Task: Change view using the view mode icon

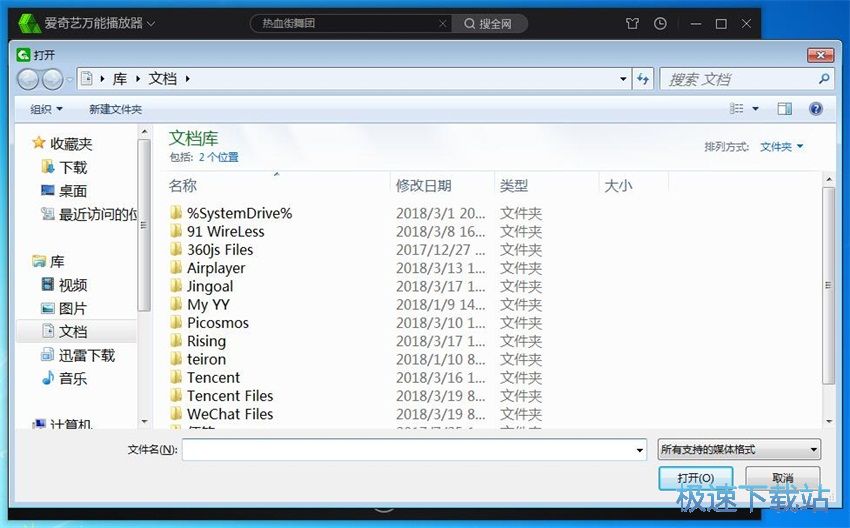Action: (x=737, y=109)
